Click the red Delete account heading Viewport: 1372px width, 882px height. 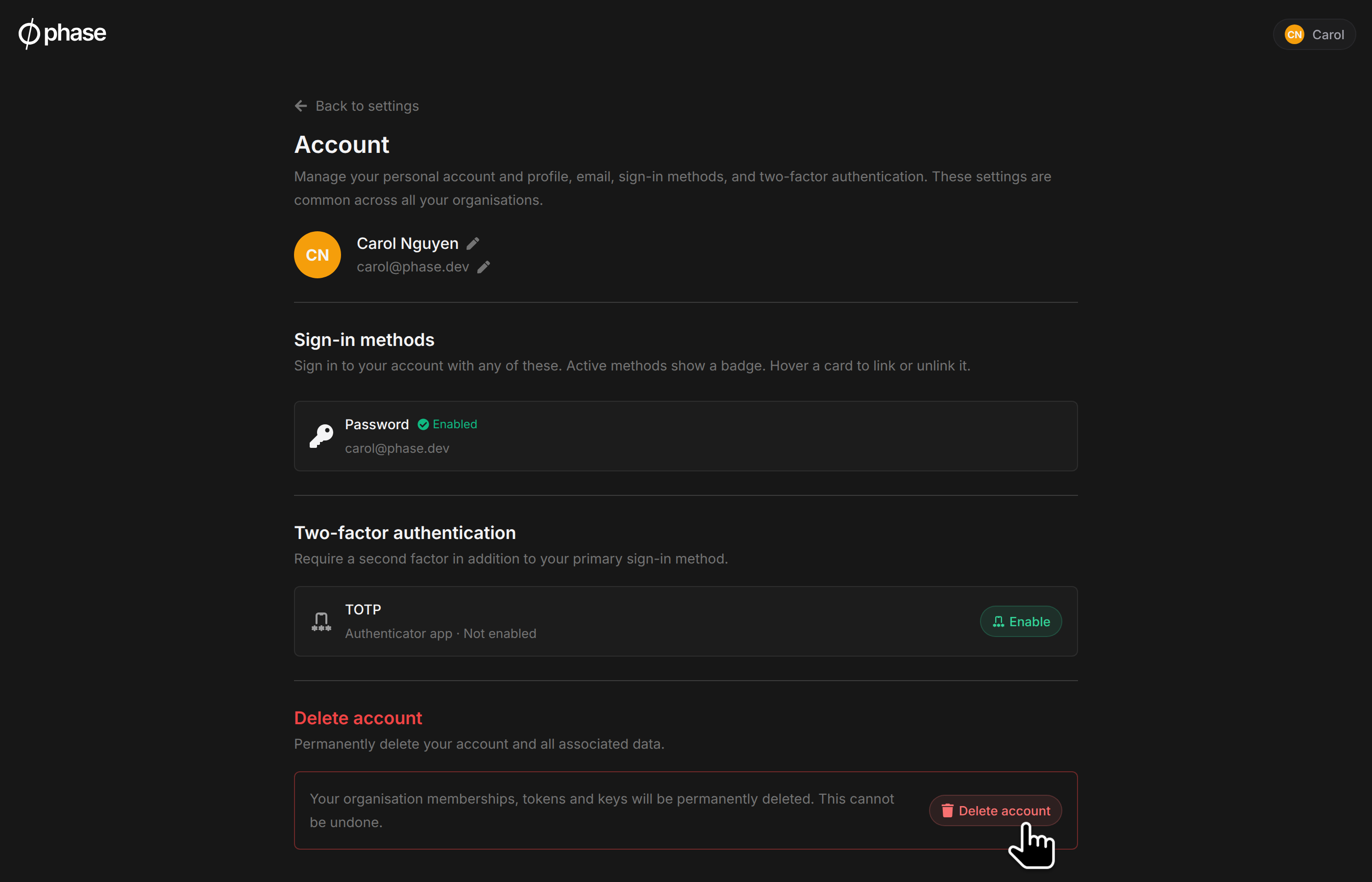click(358, 718)
